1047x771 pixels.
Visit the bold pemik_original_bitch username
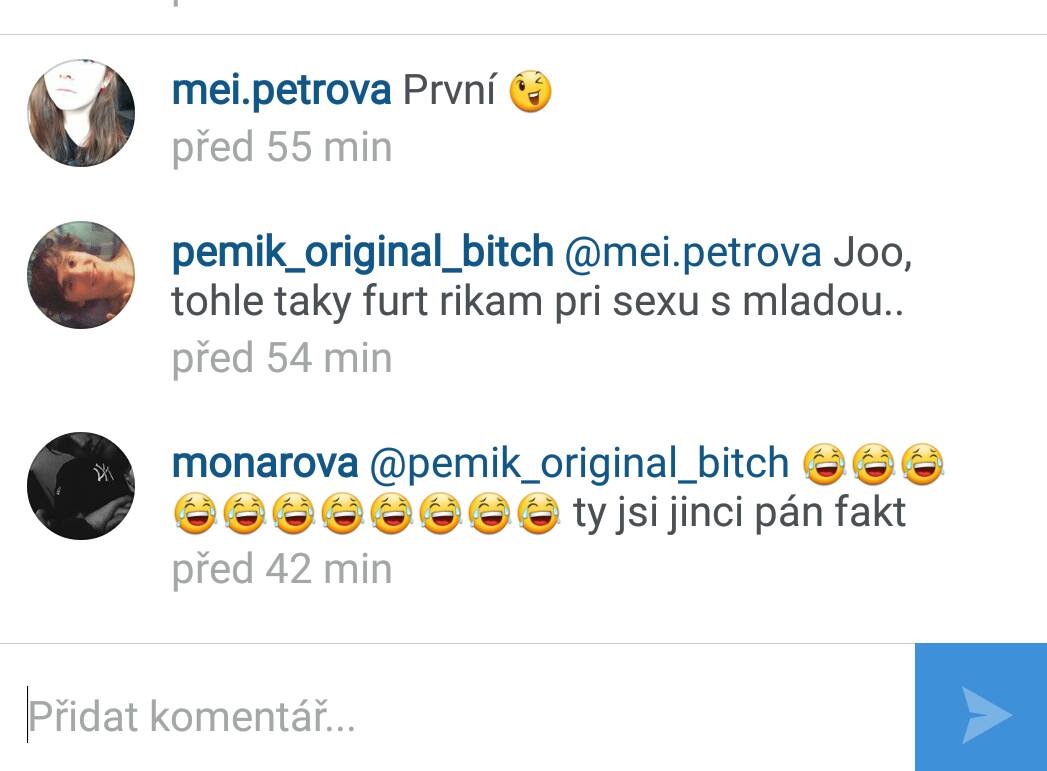(363, 252)
